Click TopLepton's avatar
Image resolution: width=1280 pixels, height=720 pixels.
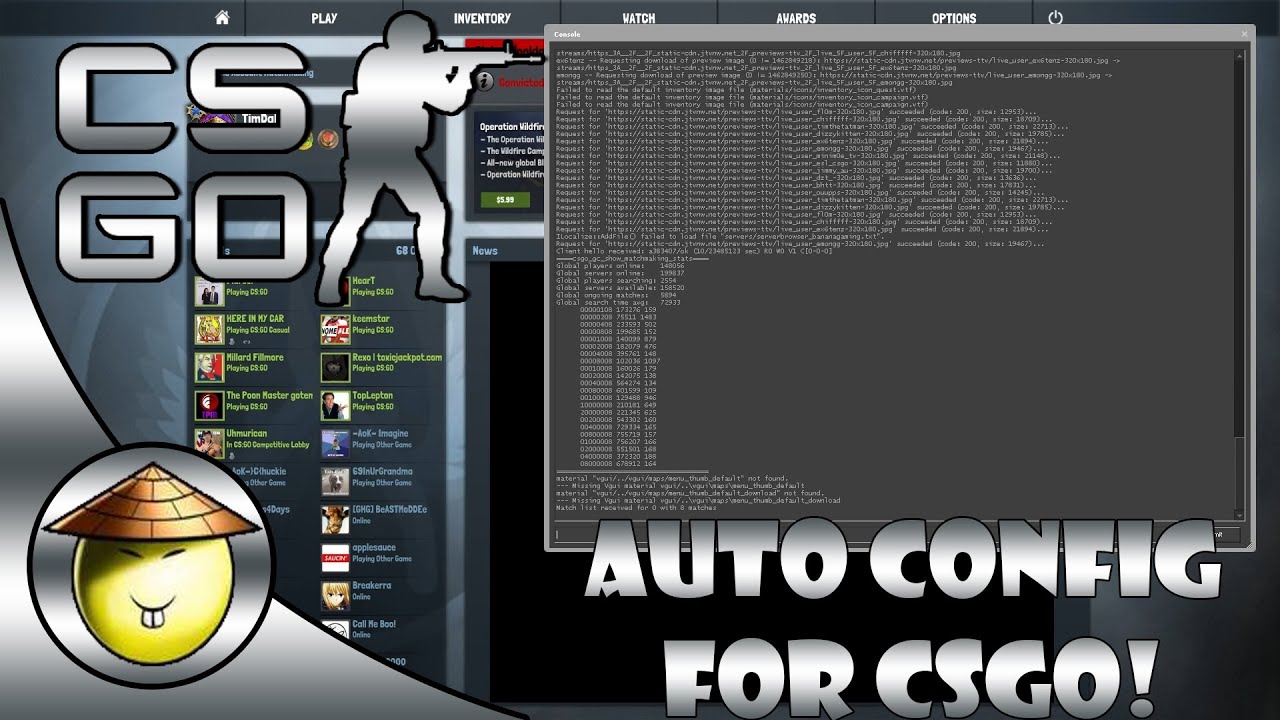[x=334, y=405]
